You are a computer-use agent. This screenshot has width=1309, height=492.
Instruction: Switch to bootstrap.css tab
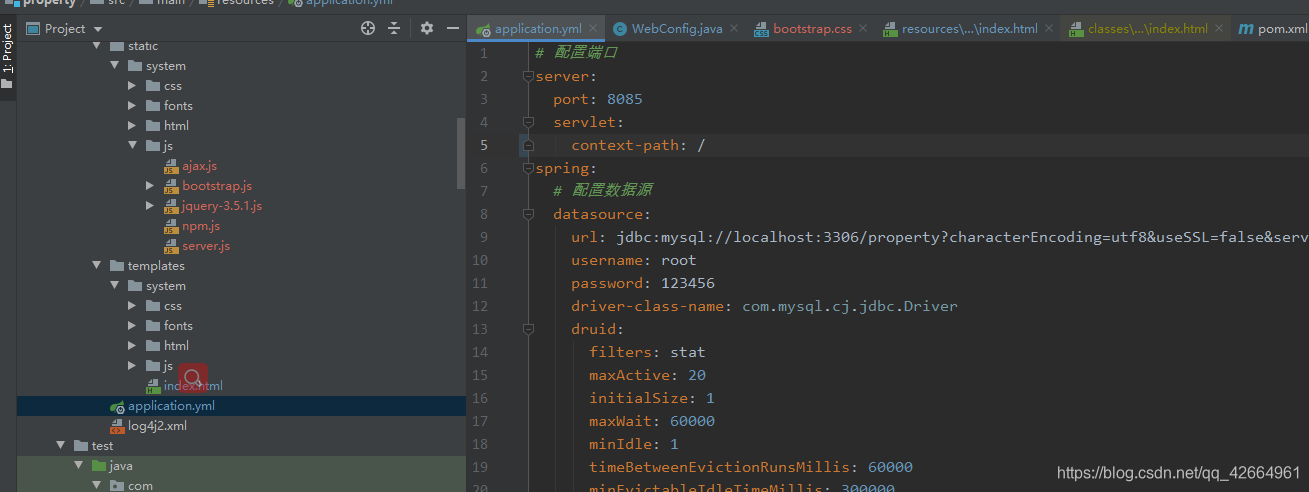812,29
